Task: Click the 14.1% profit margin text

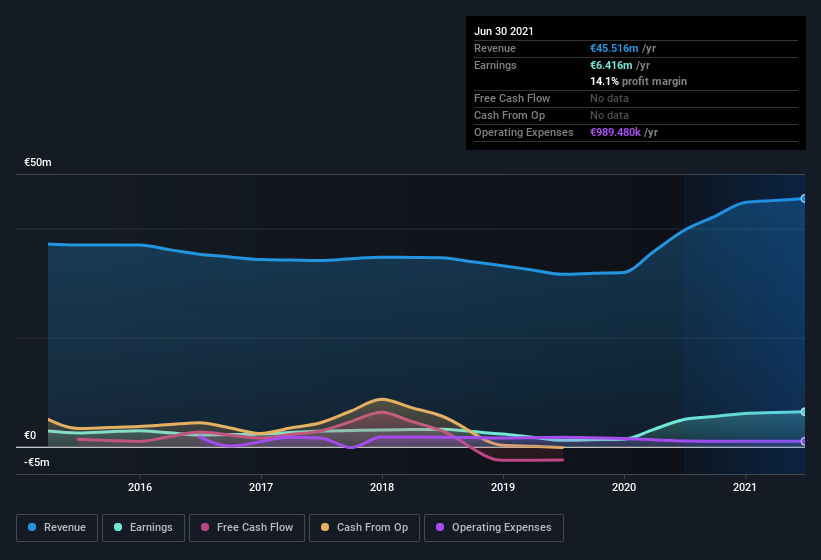Action: coord(638,81)
